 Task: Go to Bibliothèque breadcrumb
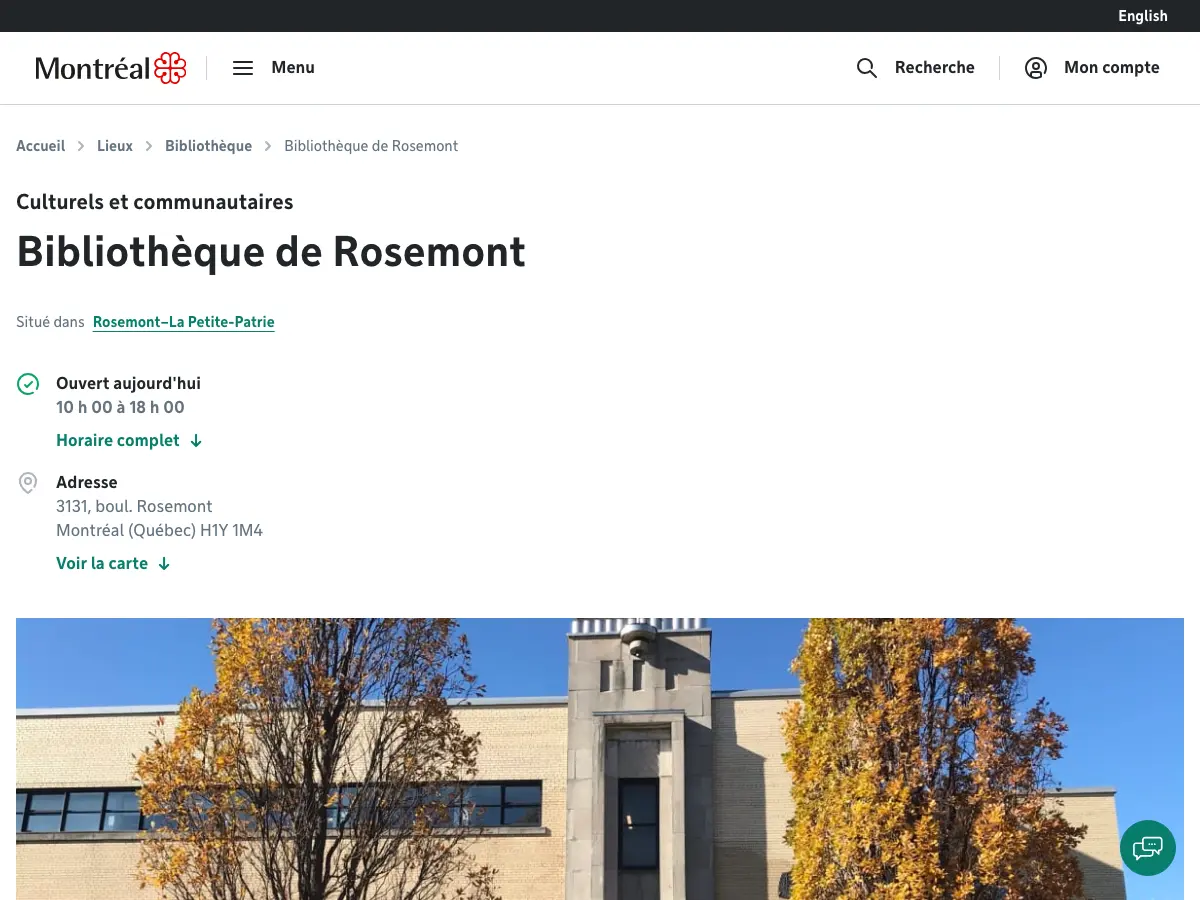point(208,146)
